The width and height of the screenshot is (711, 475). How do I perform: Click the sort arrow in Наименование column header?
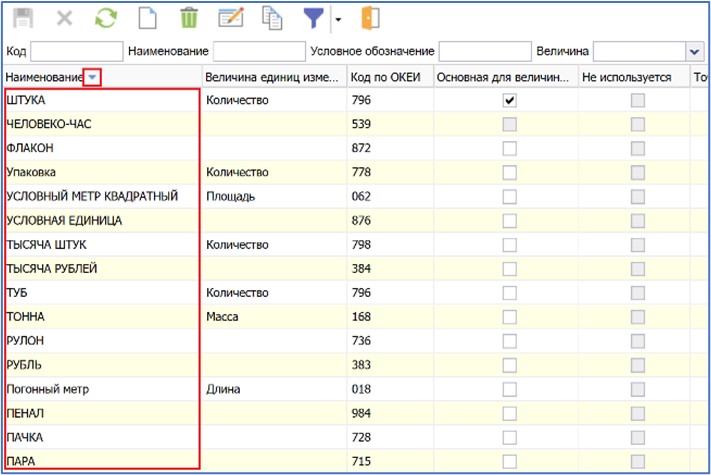92,77
